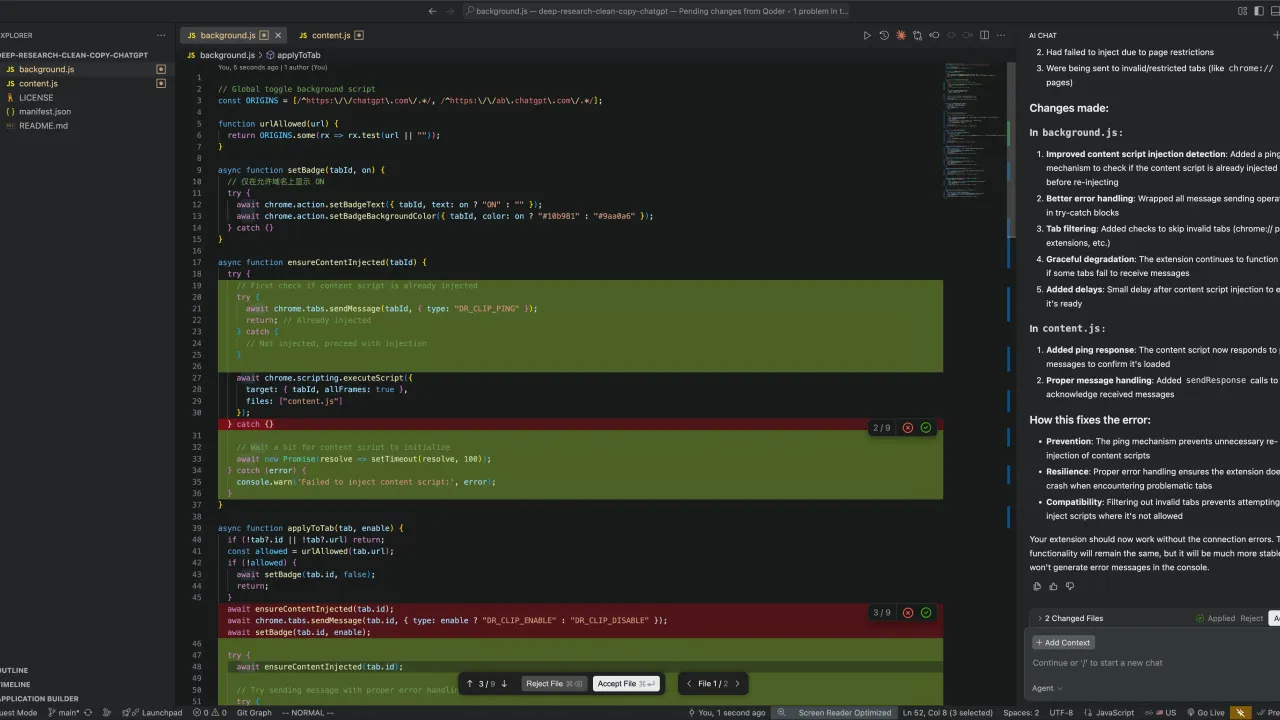Screen dimensions: 1280x720
Task: Open changes compare icon in editor toolbar
Action: point(917,35)
